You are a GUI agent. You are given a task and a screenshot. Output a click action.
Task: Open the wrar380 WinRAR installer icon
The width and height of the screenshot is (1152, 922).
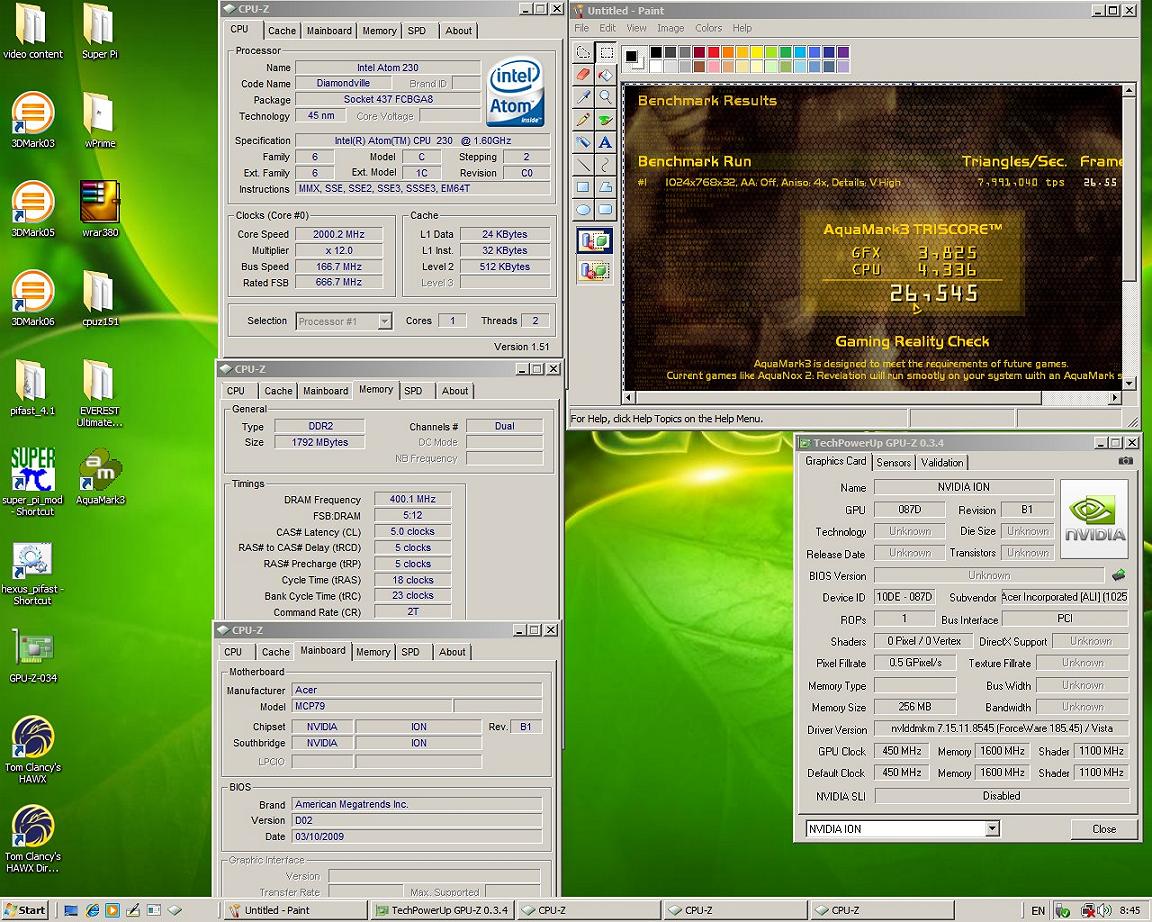(100, 209)
